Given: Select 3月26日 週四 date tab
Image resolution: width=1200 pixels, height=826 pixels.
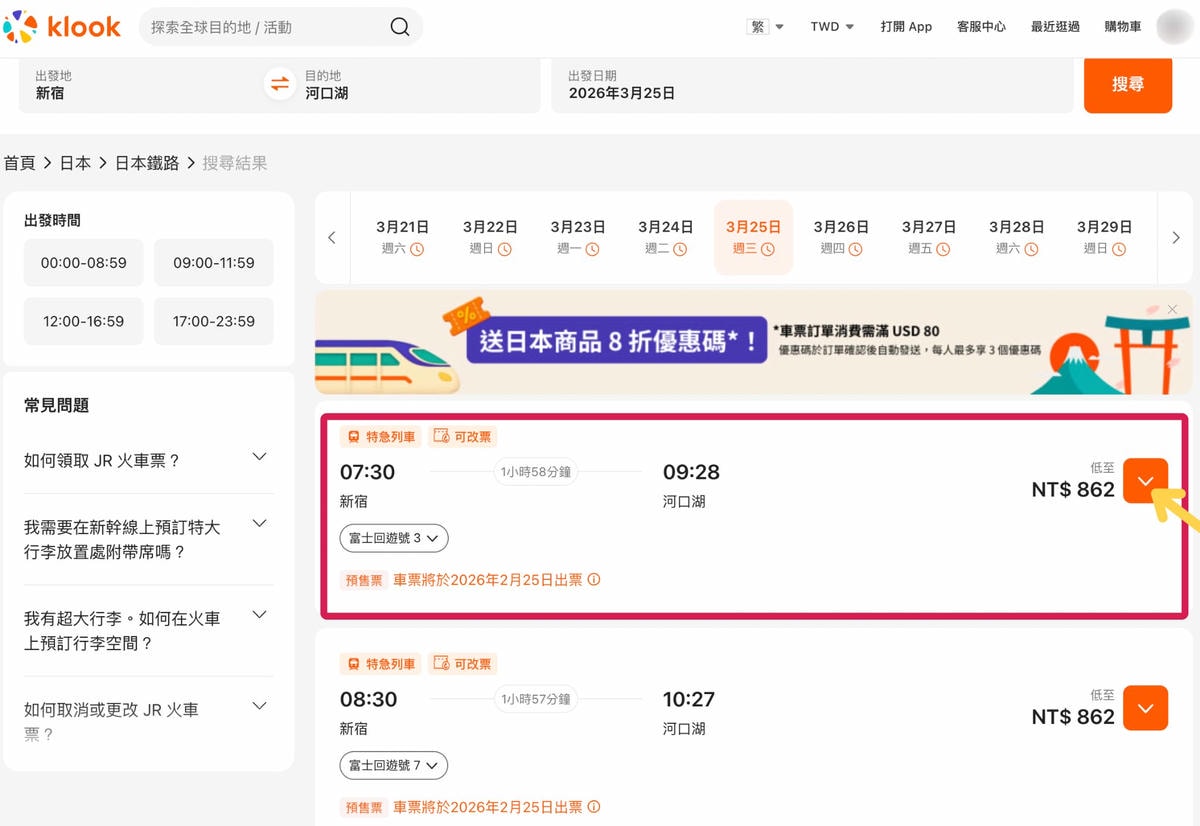Looking at the screenshot, I should point(841,238).
